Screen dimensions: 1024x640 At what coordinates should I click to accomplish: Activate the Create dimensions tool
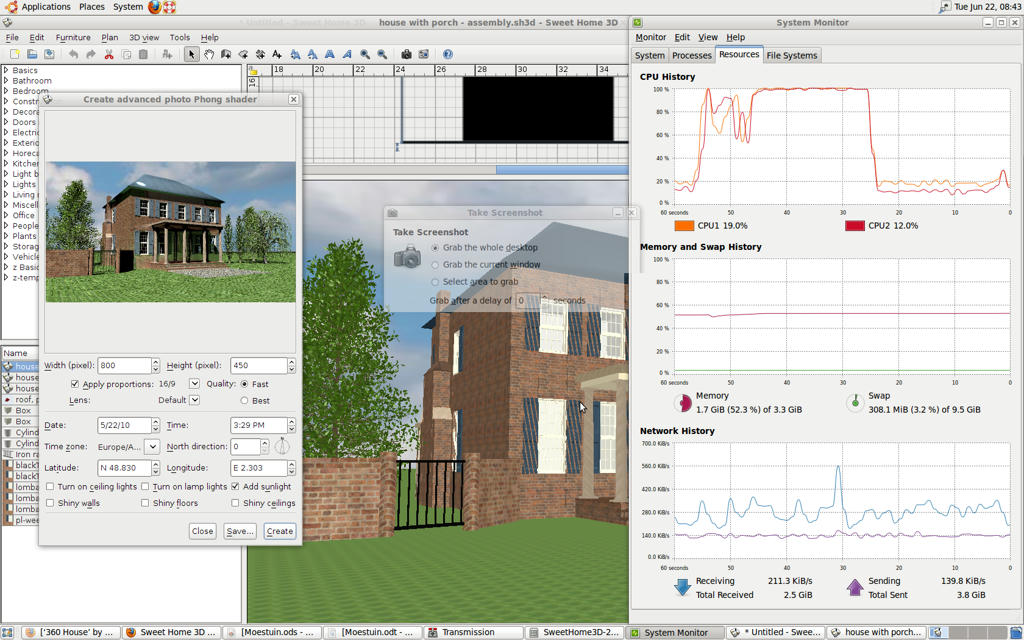click(260, 54)
